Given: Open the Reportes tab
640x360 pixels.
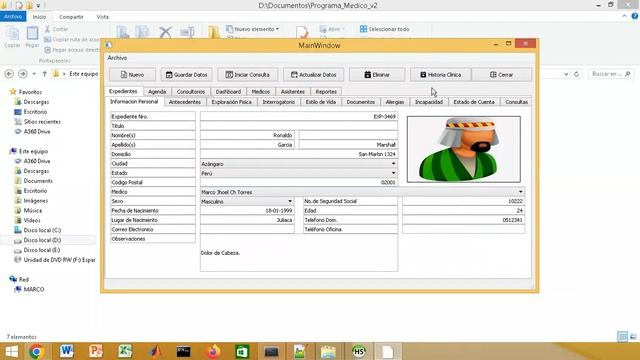Looking at the screenshot, I should coord(326,92).
